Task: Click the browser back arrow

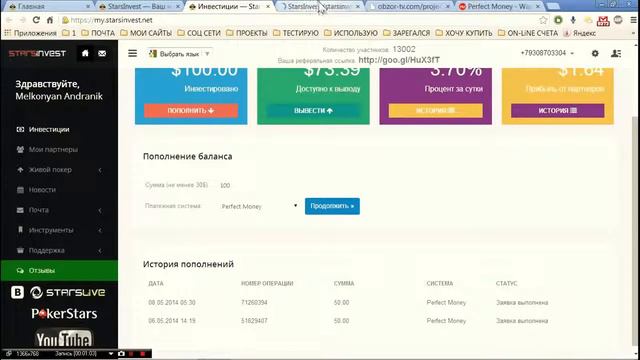Action: coord(9,20)
